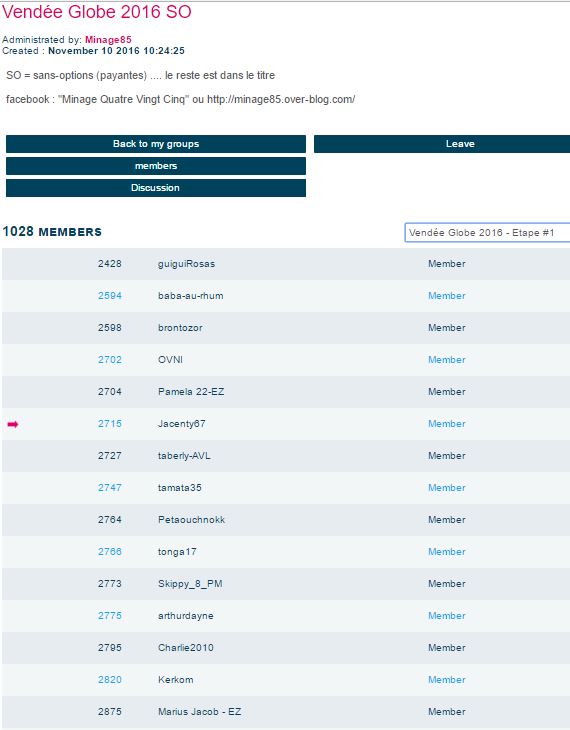The width and height of the screenshot is (570, 730).
Task: Select rank 2766 for tonga17
Action: 109,552
